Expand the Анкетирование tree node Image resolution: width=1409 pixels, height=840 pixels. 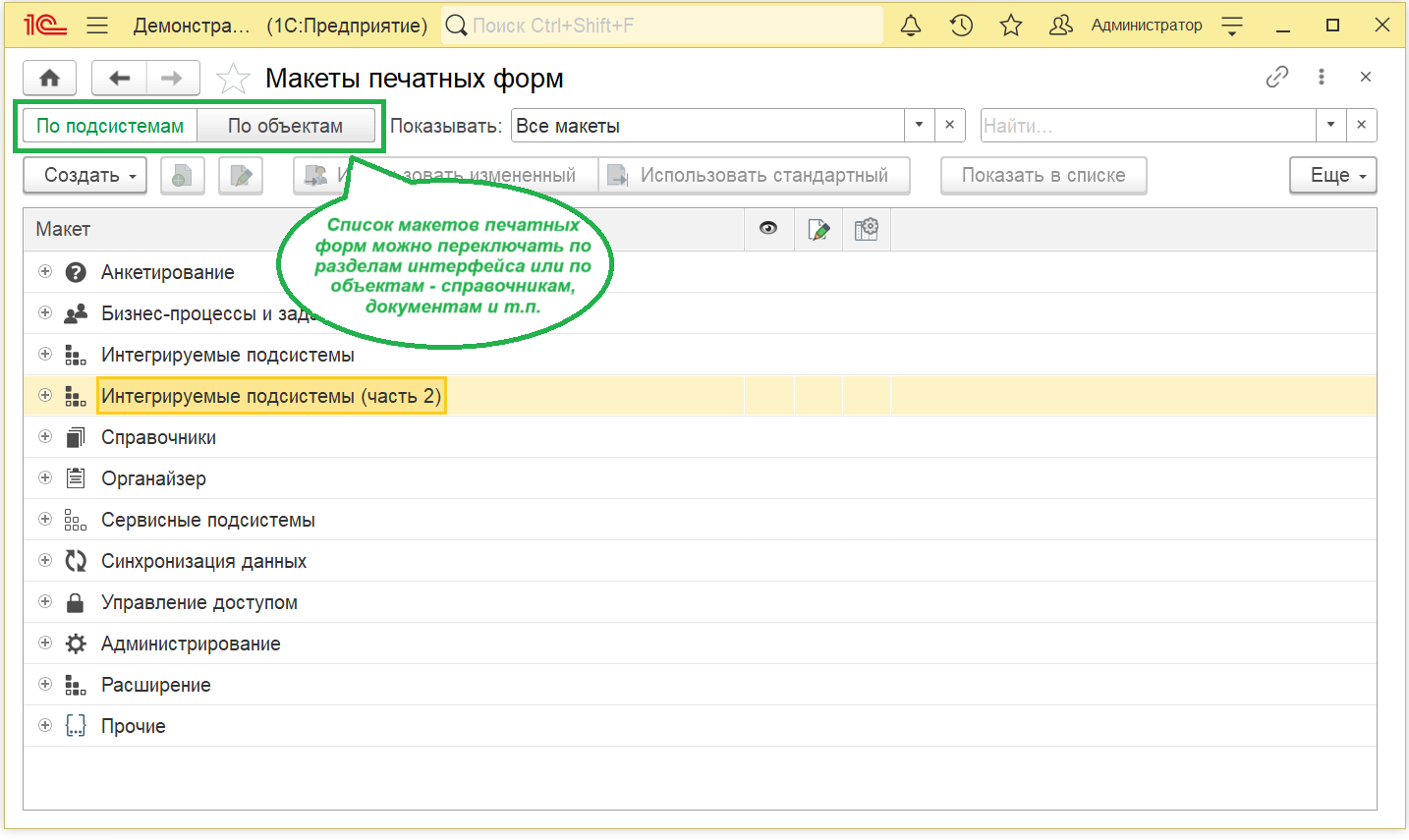tap(45, 272)
